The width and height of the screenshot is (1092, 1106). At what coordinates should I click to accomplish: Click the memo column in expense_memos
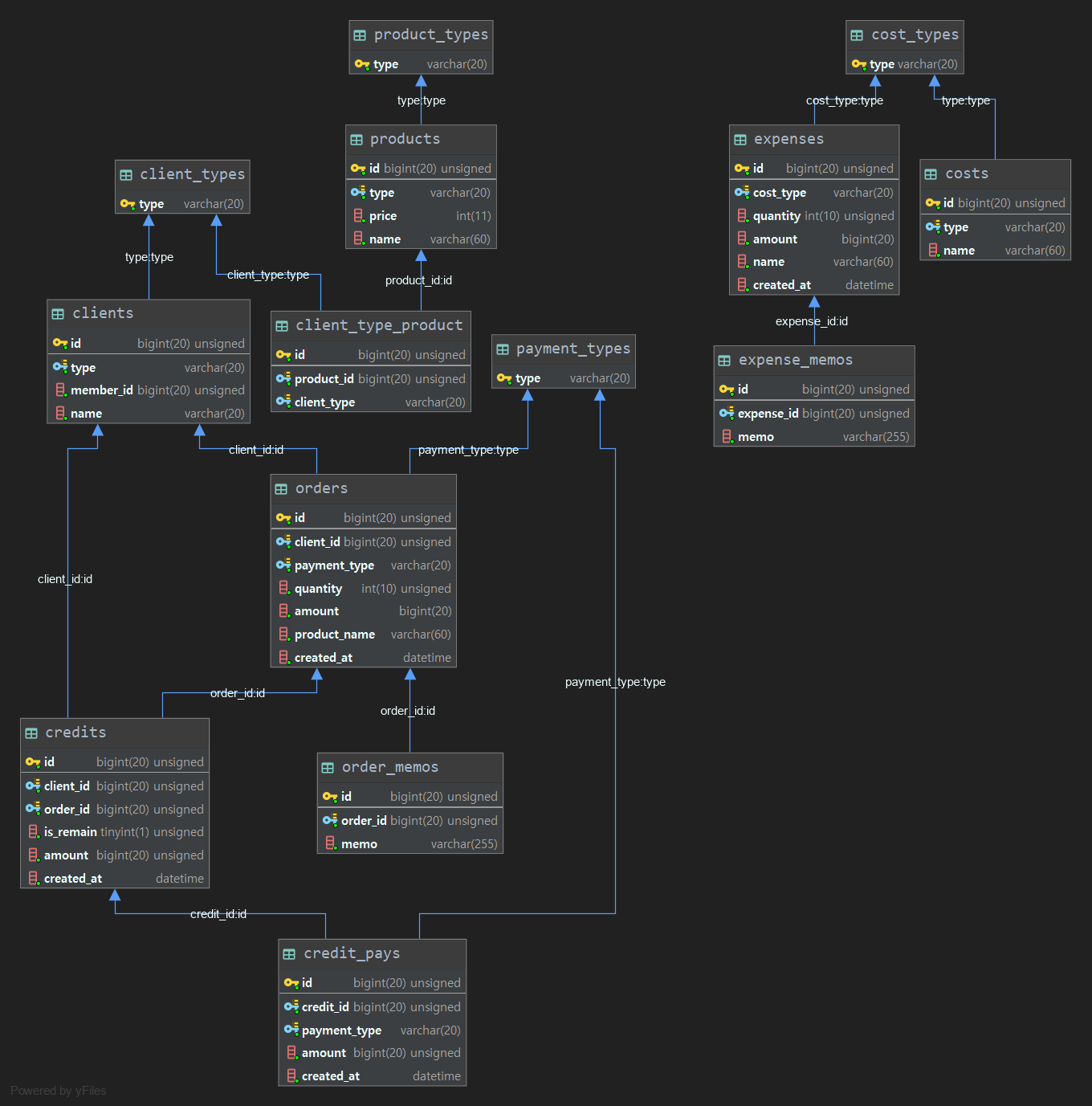pyautogui.click(x=814, y=437)
